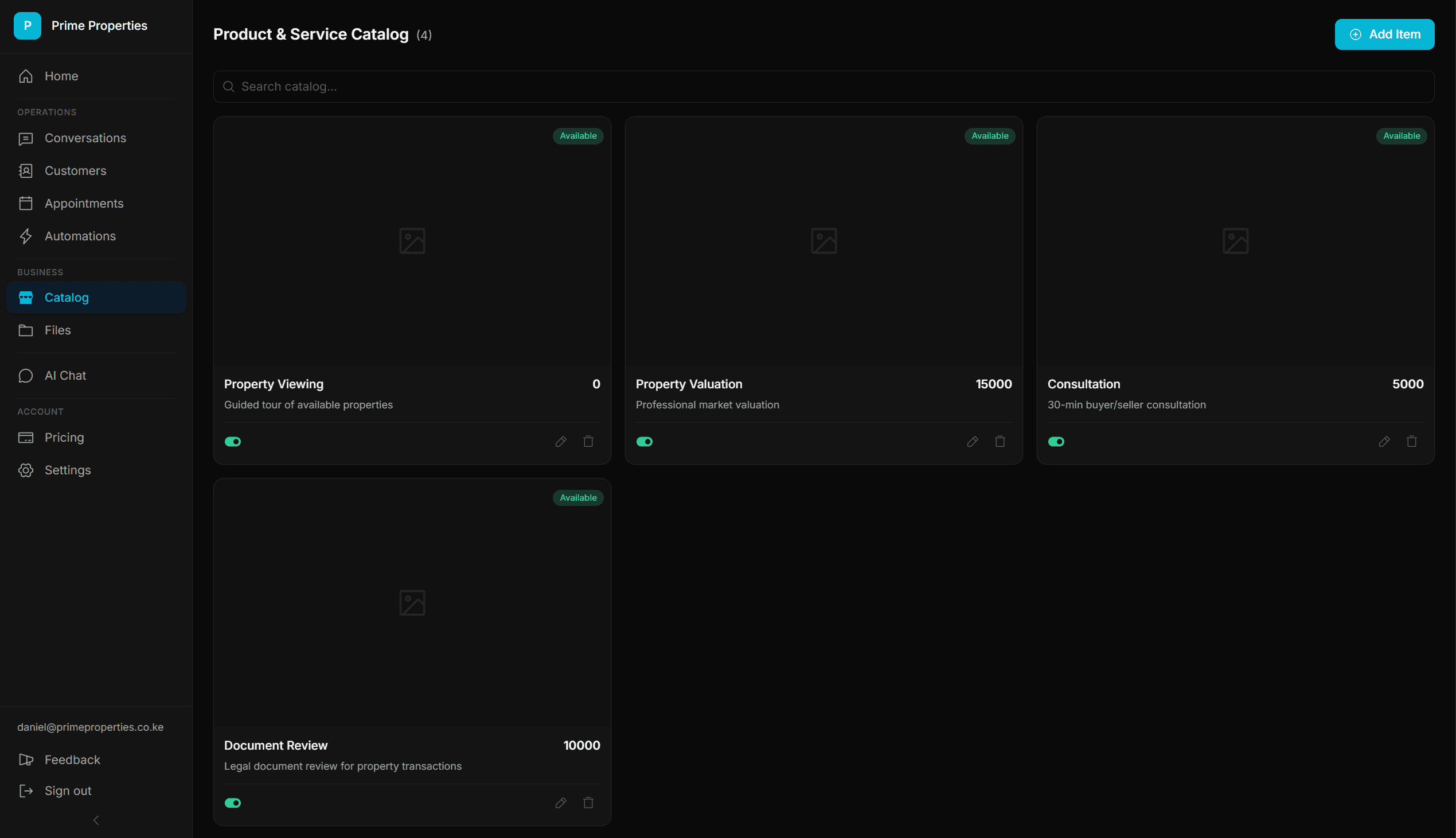Click the edit pencil on Property Viewing
The height and width of the screenshot is (838, 1456).
pyautogui.click(x=561, y=442)
